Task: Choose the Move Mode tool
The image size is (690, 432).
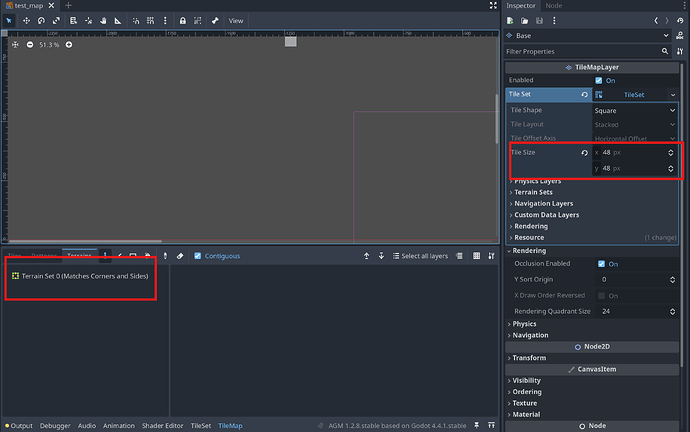Action: 26,21
